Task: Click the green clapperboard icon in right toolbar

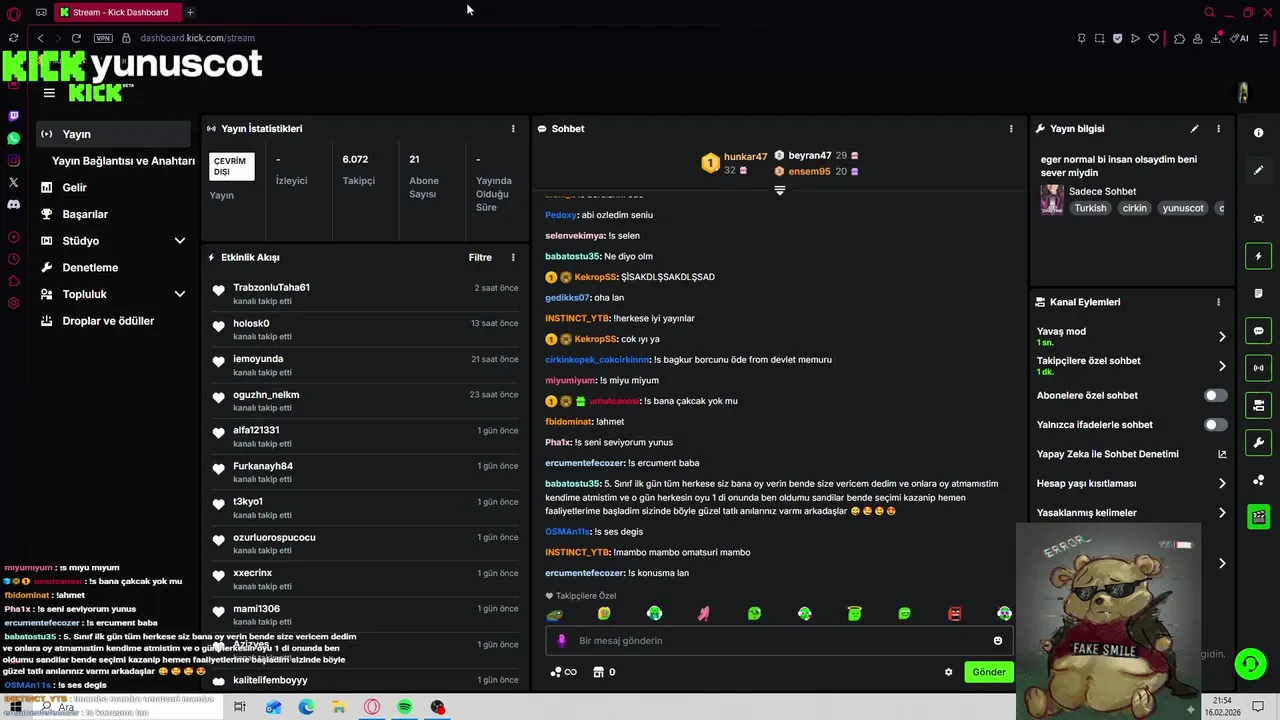Action: coord(1258,517)
